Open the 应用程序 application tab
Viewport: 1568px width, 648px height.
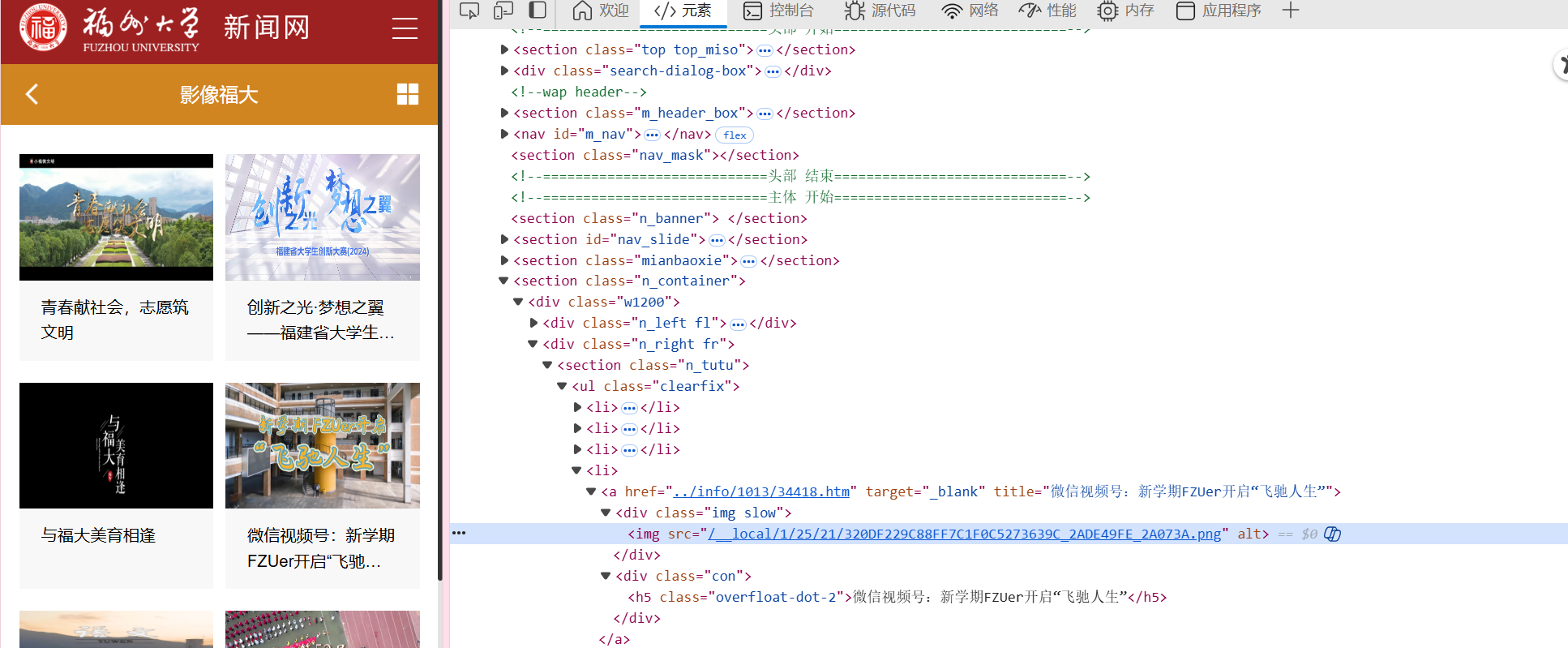1219,11
